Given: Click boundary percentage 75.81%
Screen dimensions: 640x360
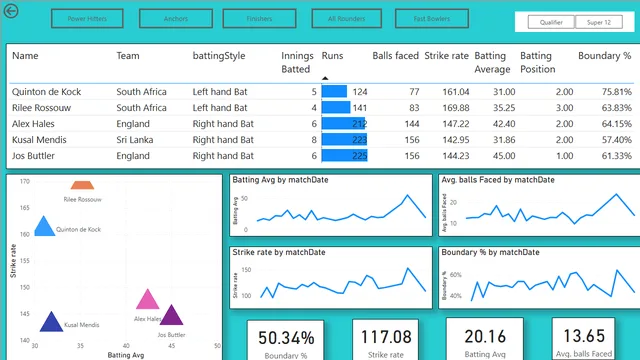Looking at the screenshot, I should click(617, 92).
